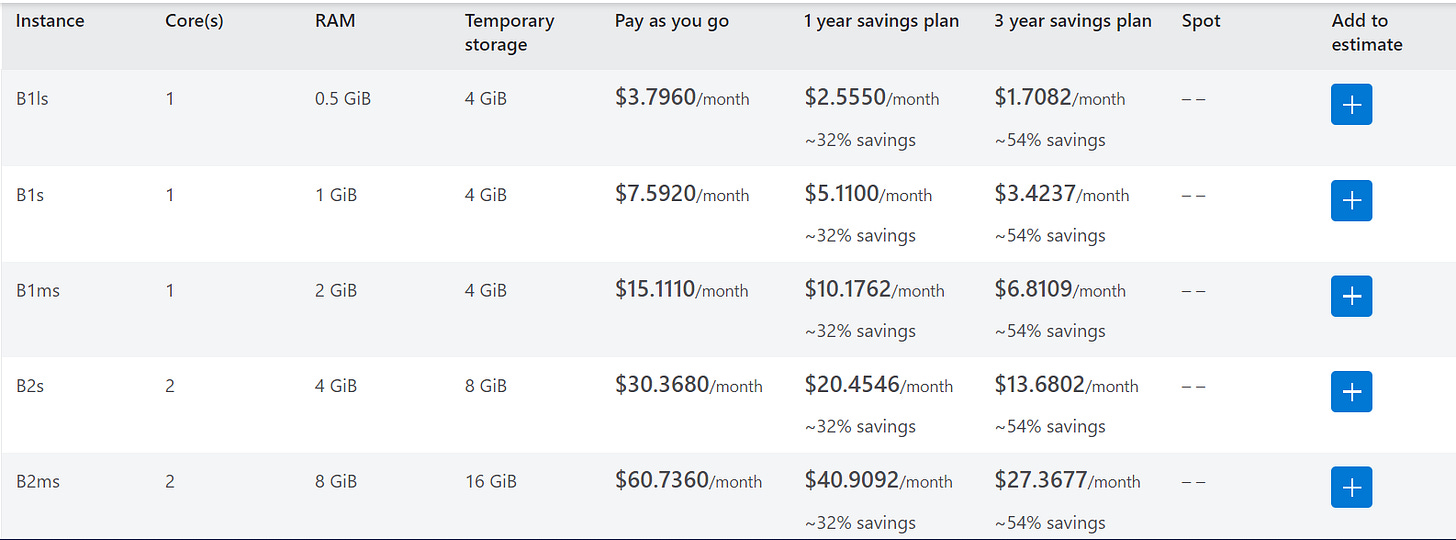The width and height of the screenshot is (1456, 540).
Task: Add the B2ms instance to estimate
Action: tap(1351, 487)
